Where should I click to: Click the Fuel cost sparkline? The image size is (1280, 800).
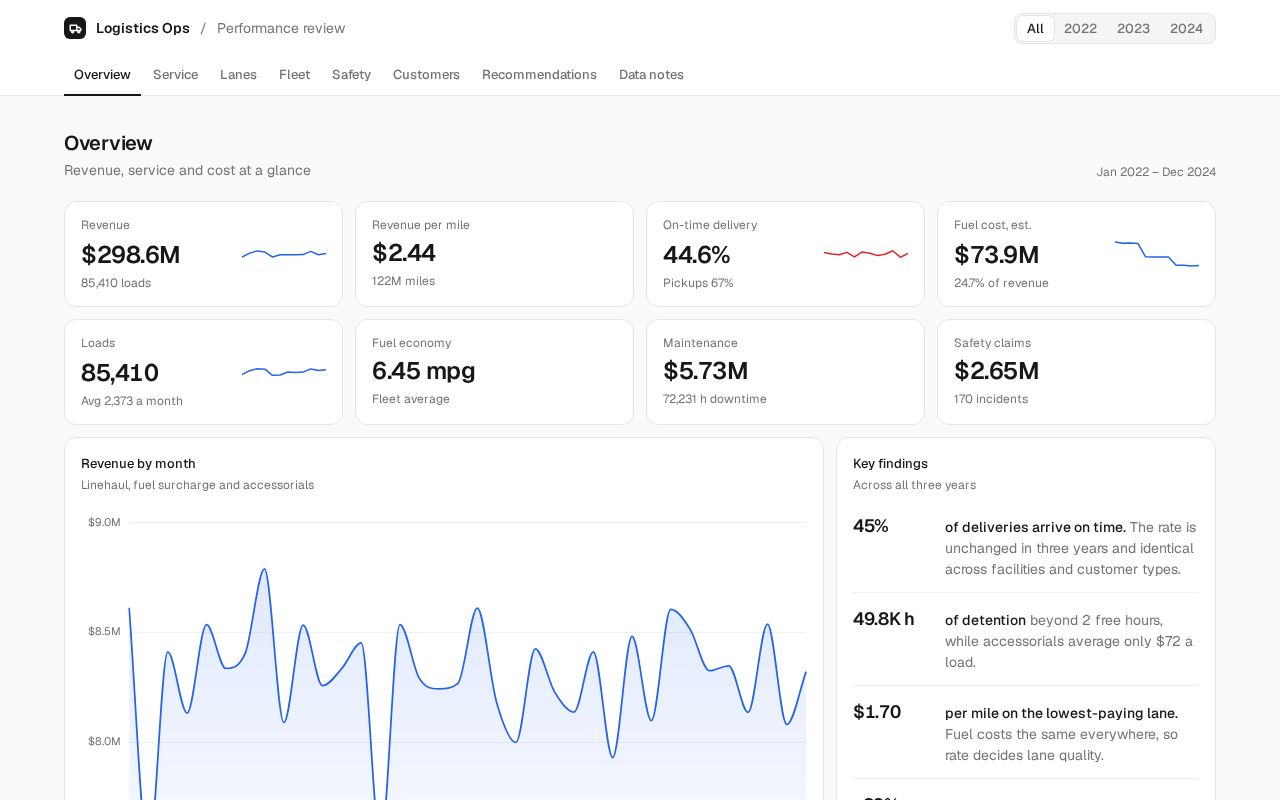coord(1157,254)
